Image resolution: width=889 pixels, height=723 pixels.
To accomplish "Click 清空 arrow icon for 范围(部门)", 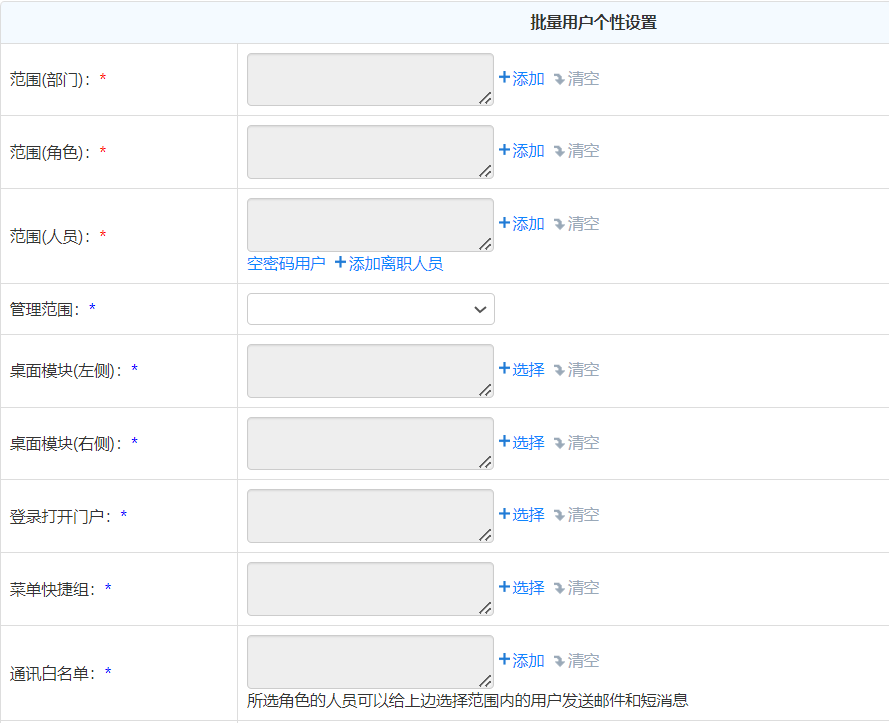I will click(559, 79).
